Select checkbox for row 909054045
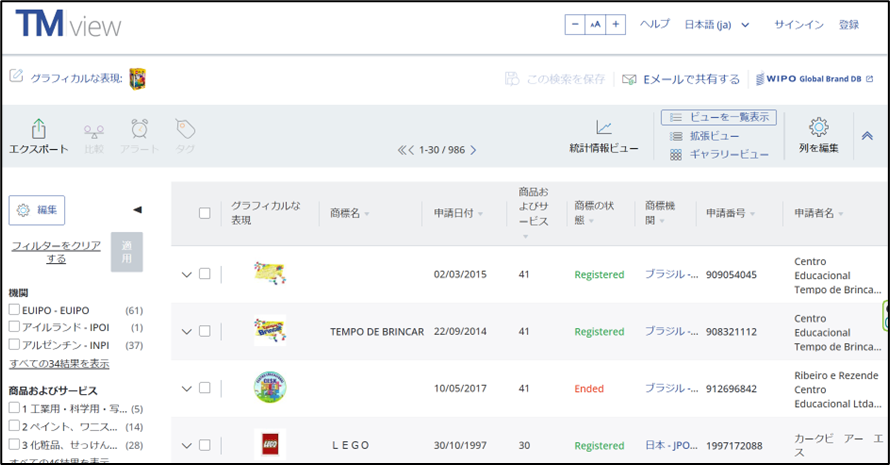Image resolution: width=890 pixels, height=465 pixels. pos(205,274)
